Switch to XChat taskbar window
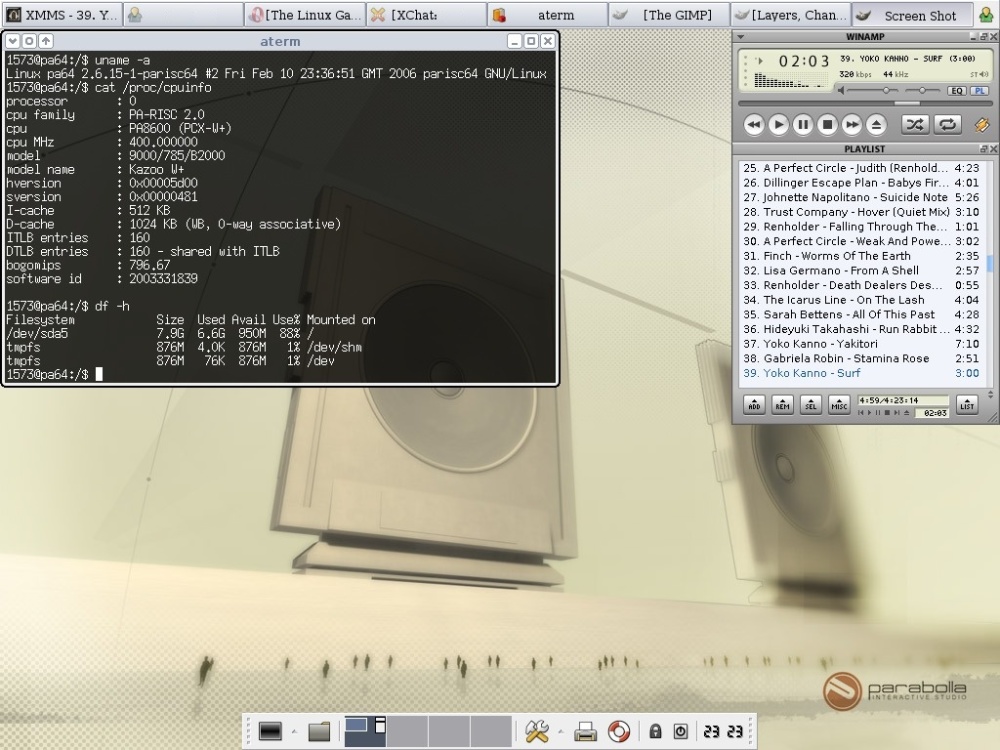Viewport: 1000px width, 750px height. [427, 15]
